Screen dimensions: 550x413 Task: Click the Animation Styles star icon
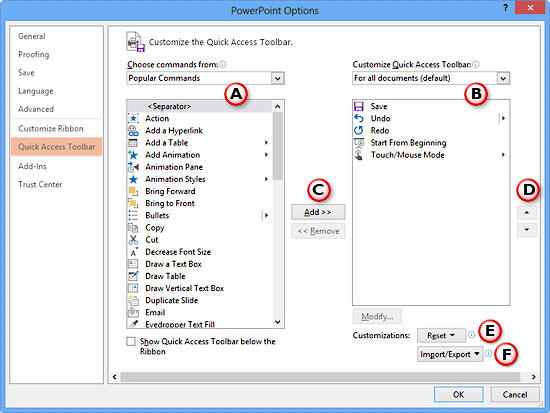pyautogui.click(x=133, y=179)
